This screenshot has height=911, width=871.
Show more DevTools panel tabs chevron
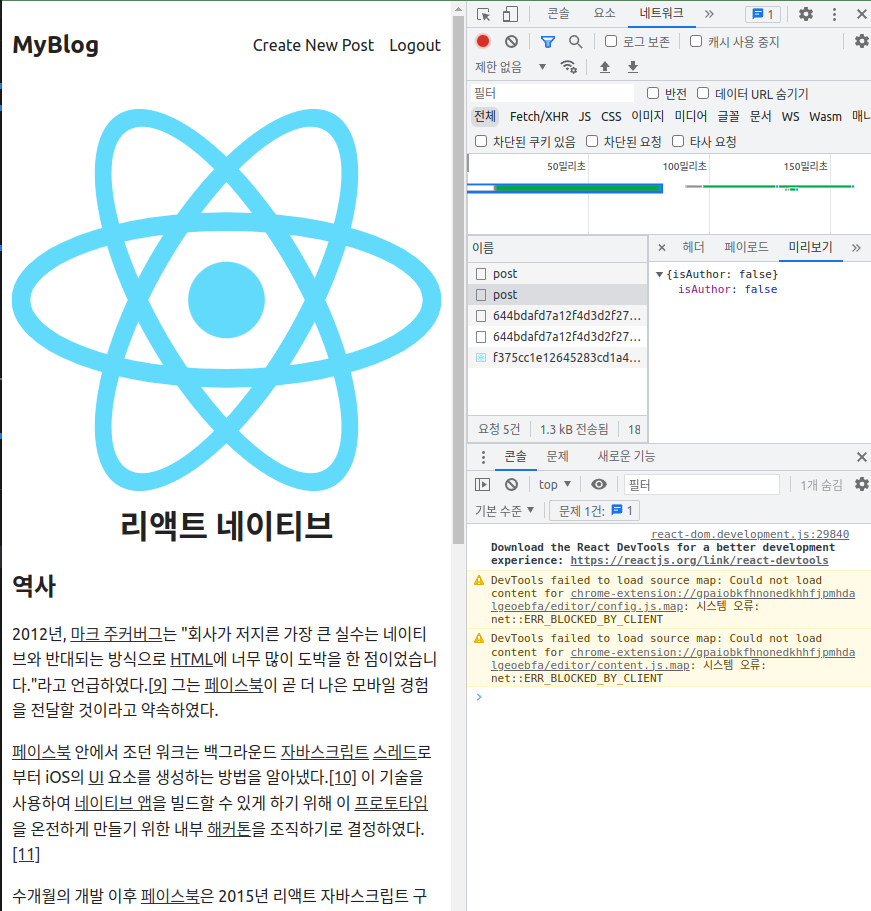709,14
